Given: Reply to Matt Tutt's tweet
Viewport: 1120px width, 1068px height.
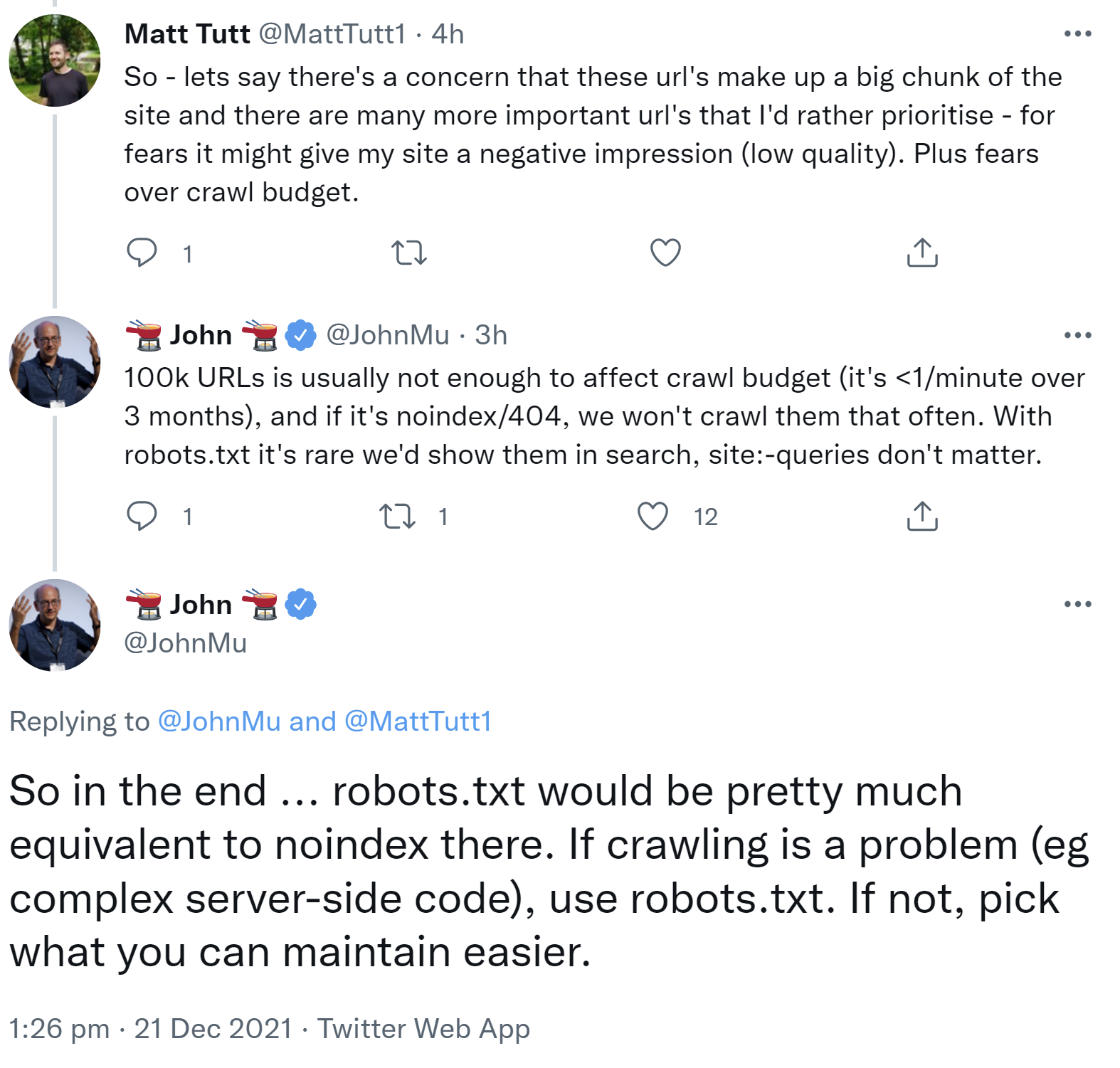Looking at the screenshot, I should 142,253.
